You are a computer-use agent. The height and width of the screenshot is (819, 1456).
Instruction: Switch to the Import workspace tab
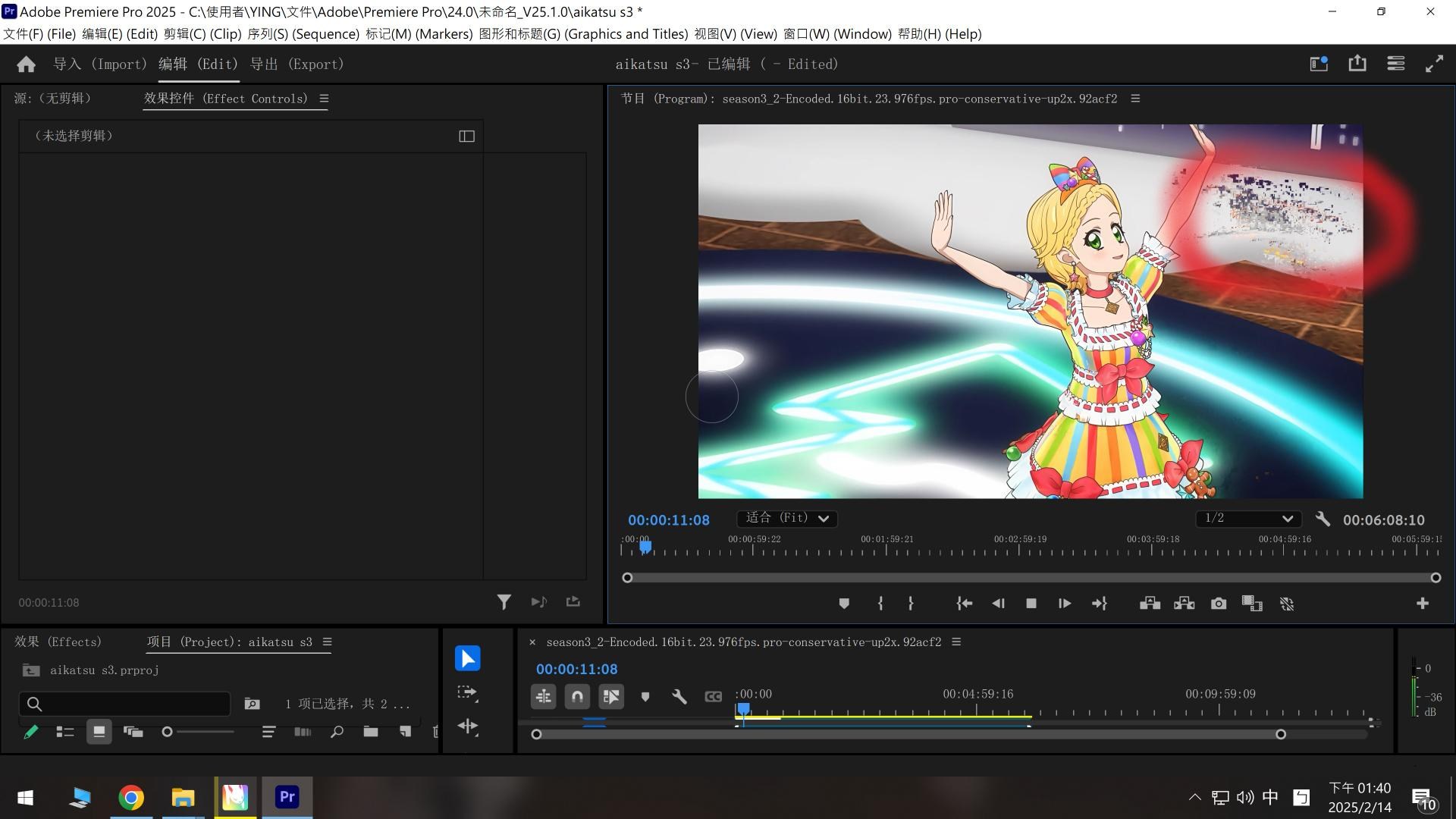(x=99, y=64)
